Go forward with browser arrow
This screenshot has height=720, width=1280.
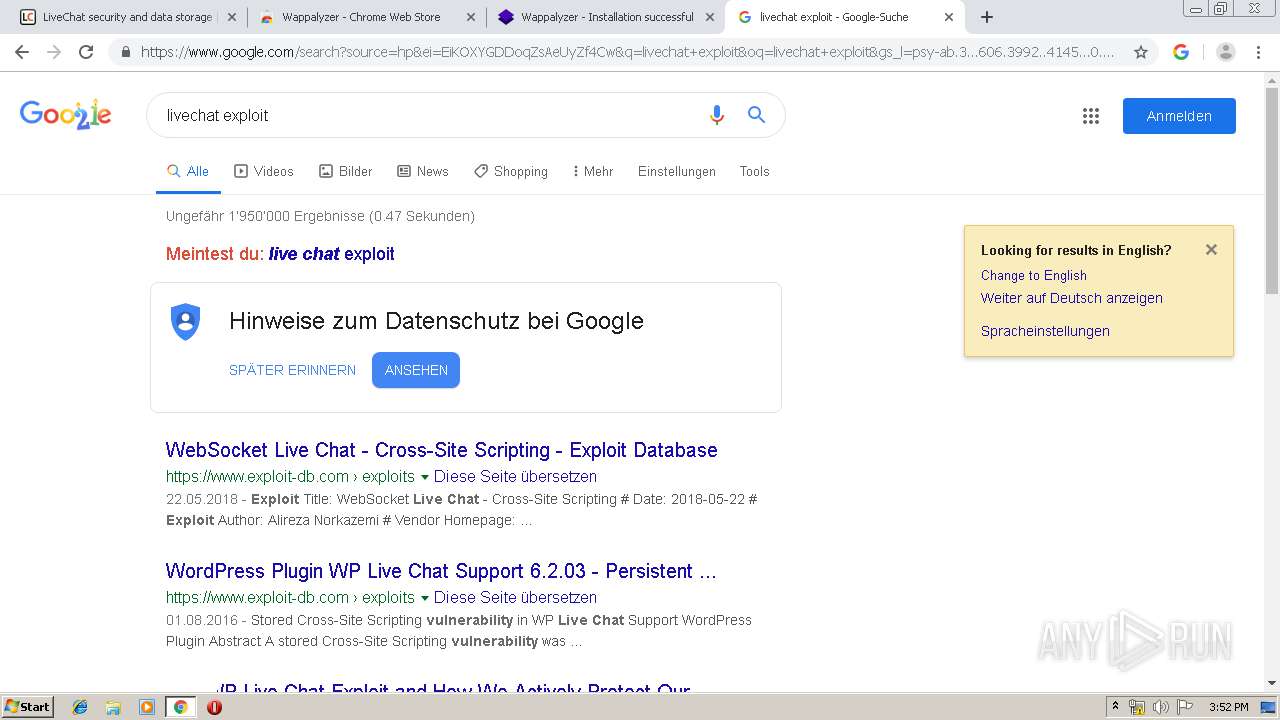pos(54,52)
